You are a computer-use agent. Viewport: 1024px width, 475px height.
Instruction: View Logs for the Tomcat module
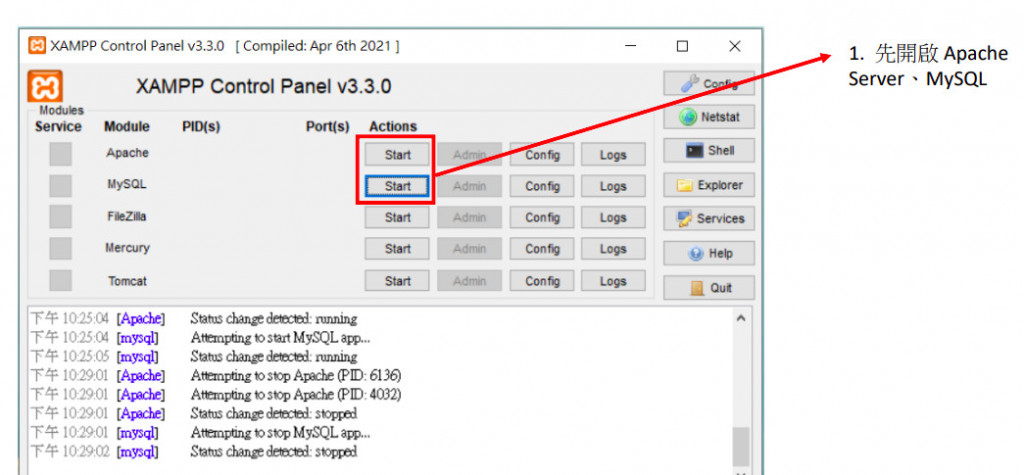(613, 281)
